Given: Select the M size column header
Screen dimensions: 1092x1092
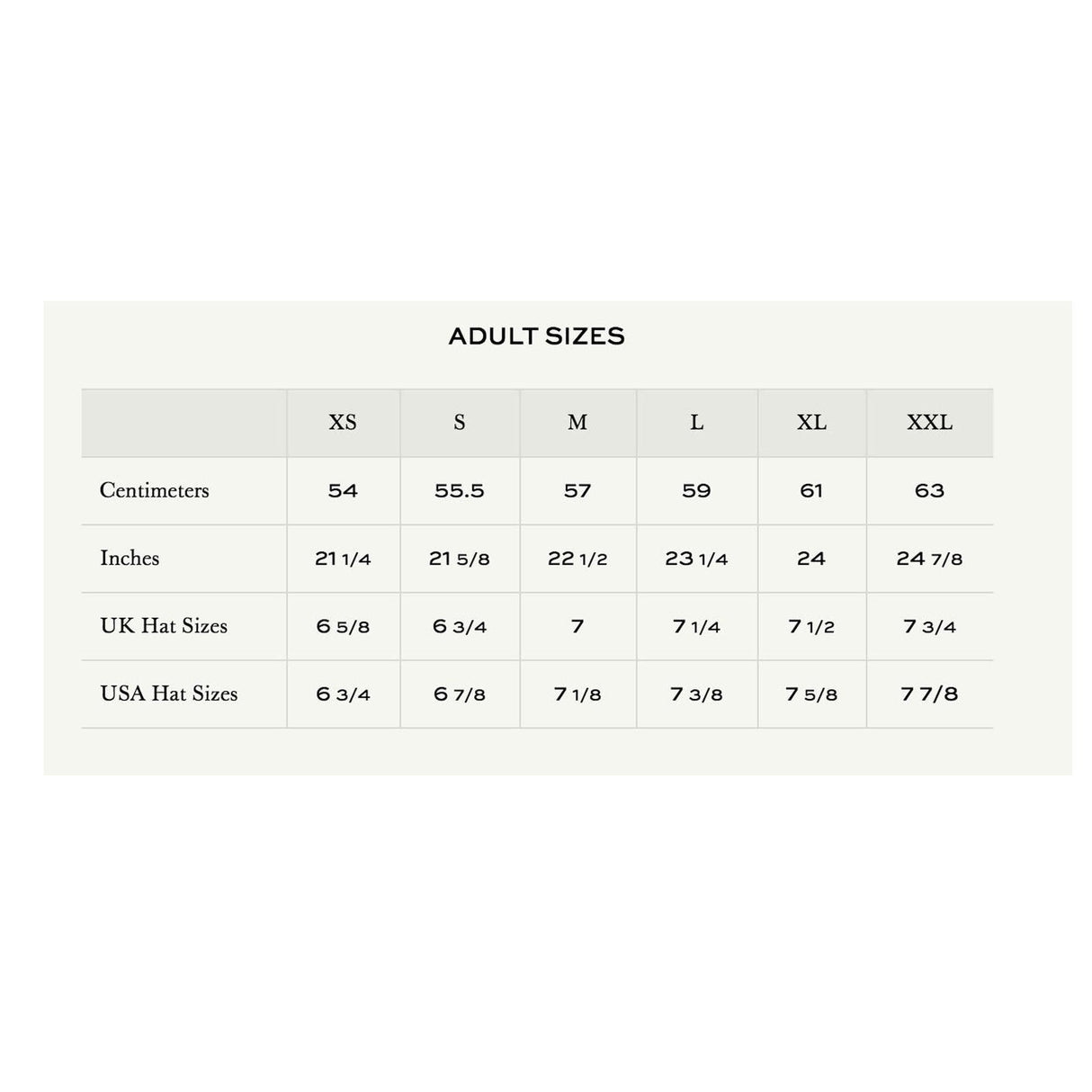Looking at the screenshot, I should [x=577, y=423].
